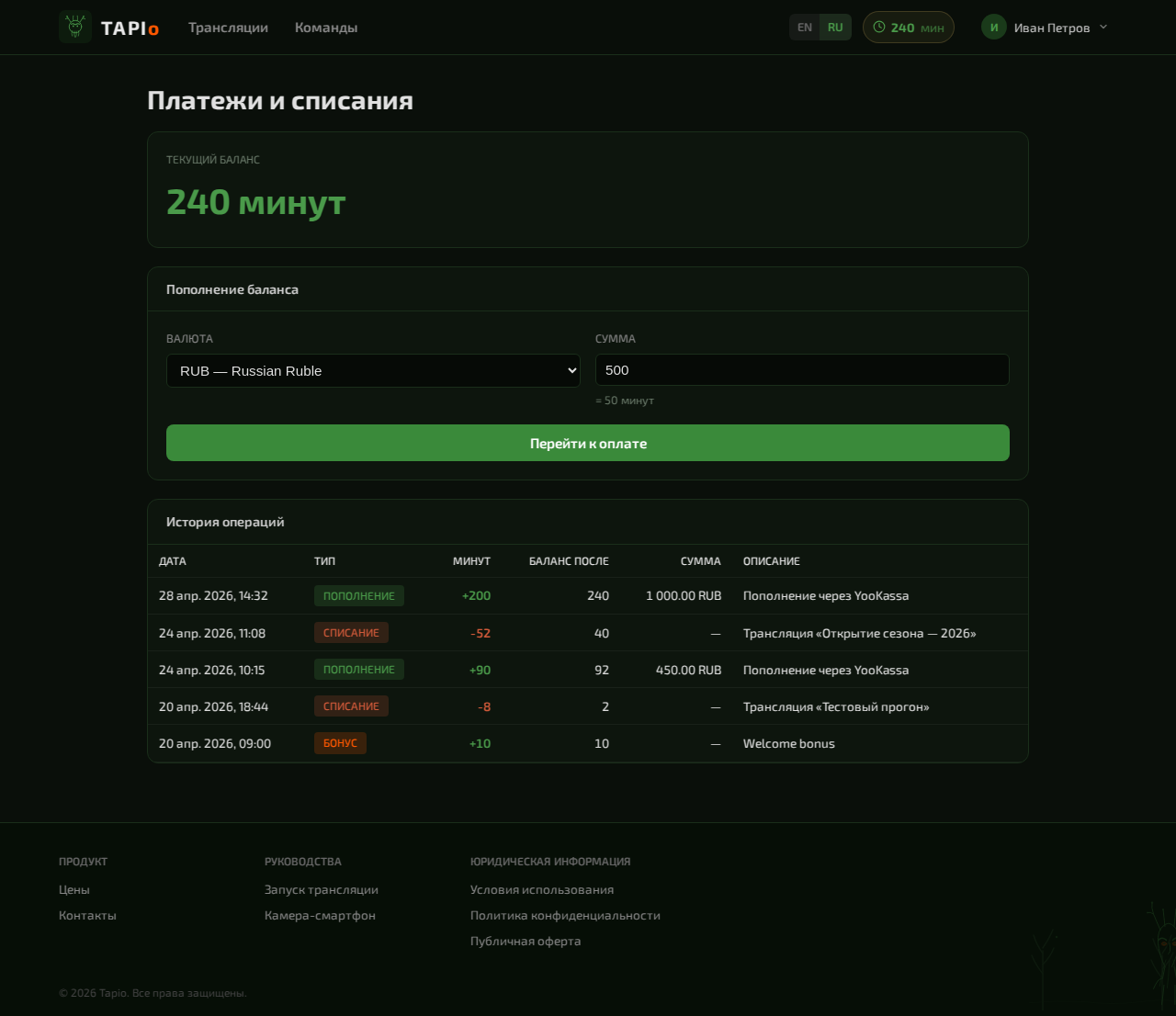Click the date 28 апр. 2026, 14:32

coord(213,595)
